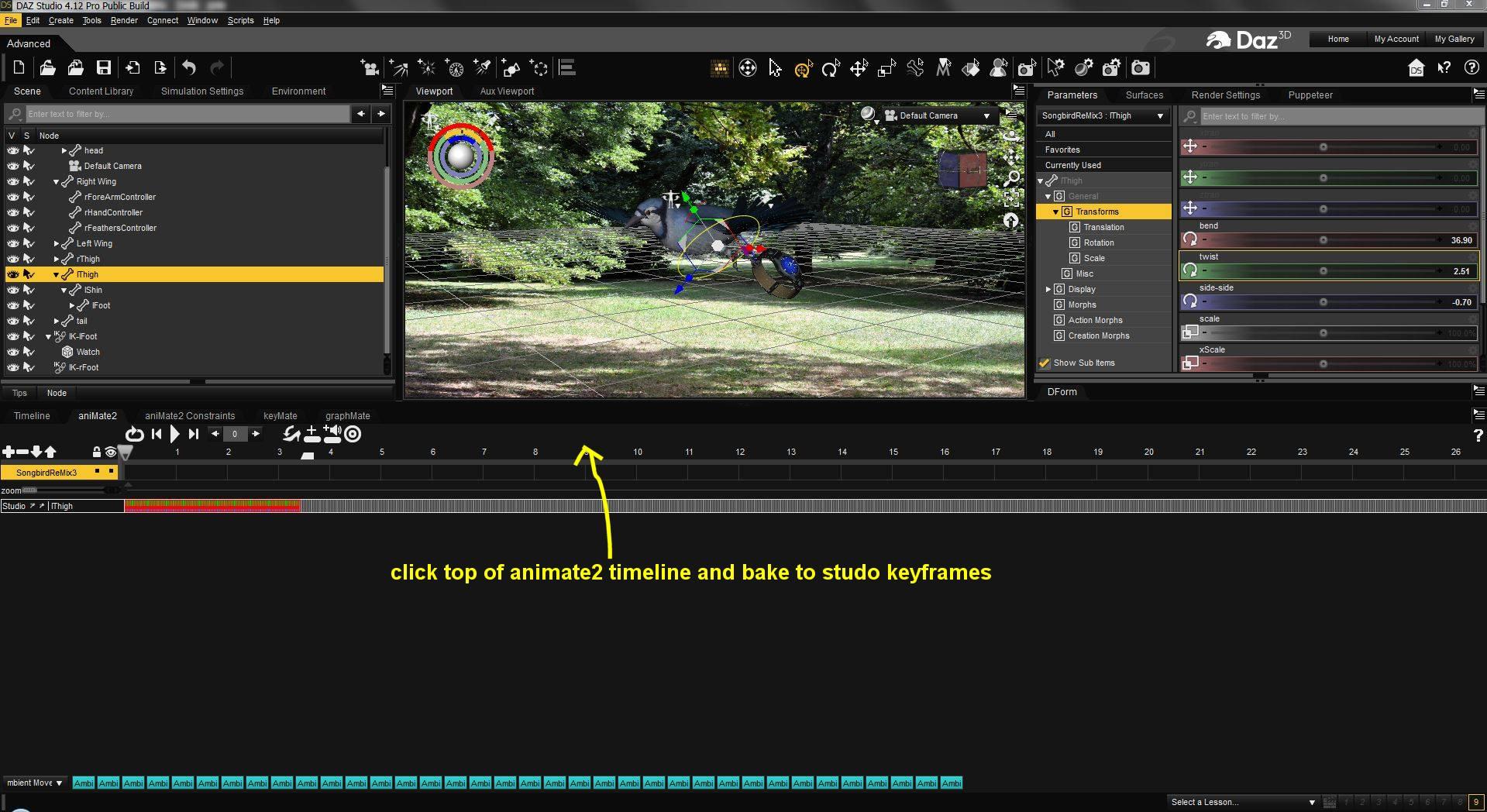This screenshot has width=1487, height=812.
Task: Collapse the Right Wing node
Action: pyautogui.click(x=57, y=182)
